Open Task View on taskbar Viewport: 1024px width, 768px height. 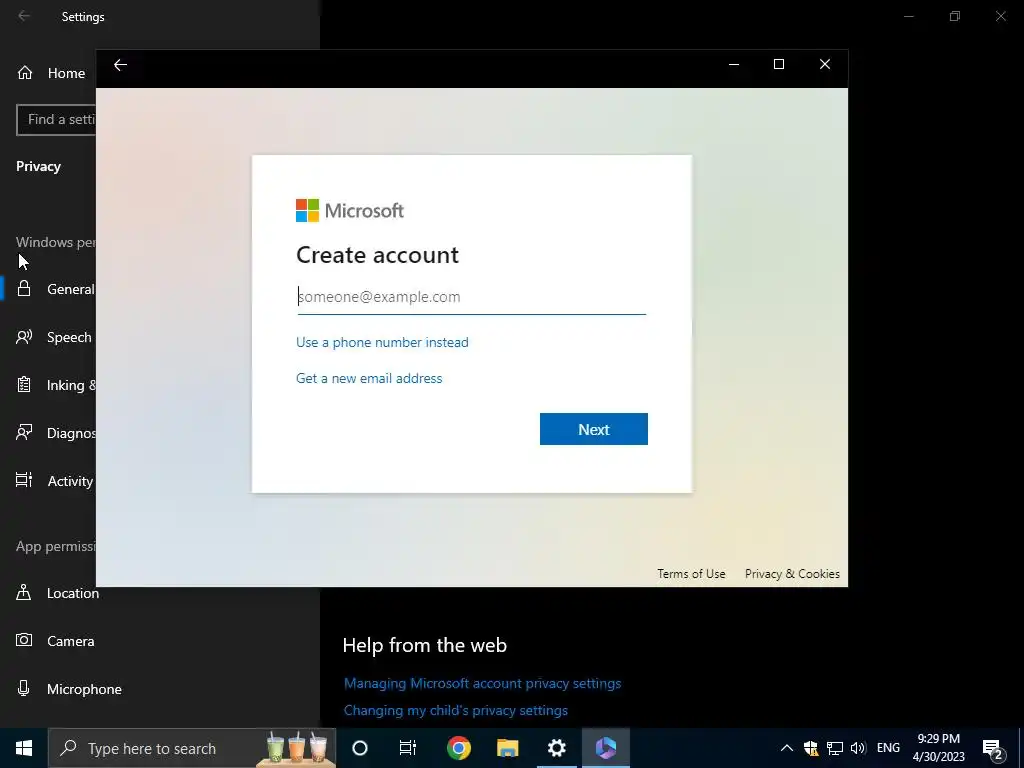(408, 748)
